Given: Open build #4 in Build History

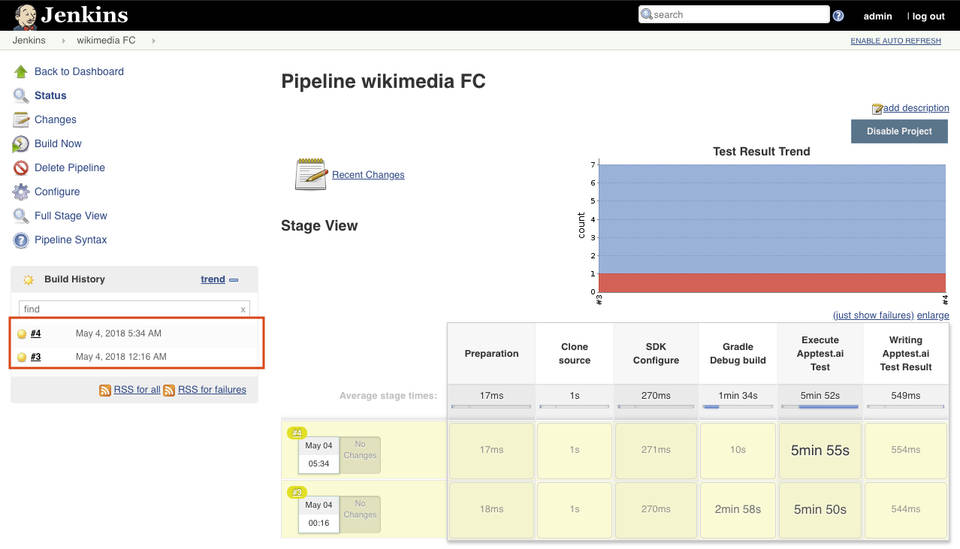Looking at the screenshot, I should click(36, 334).
